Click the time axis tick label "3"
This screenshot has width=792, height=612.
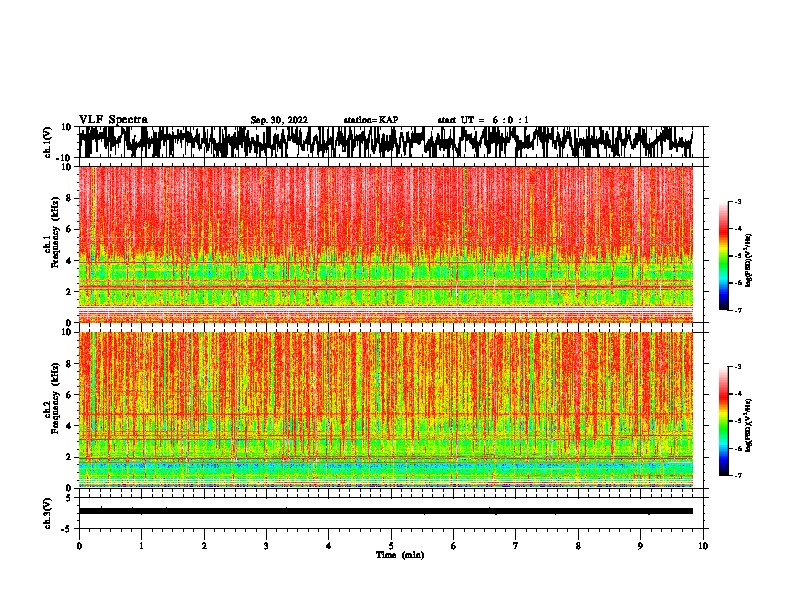point(266,546)
